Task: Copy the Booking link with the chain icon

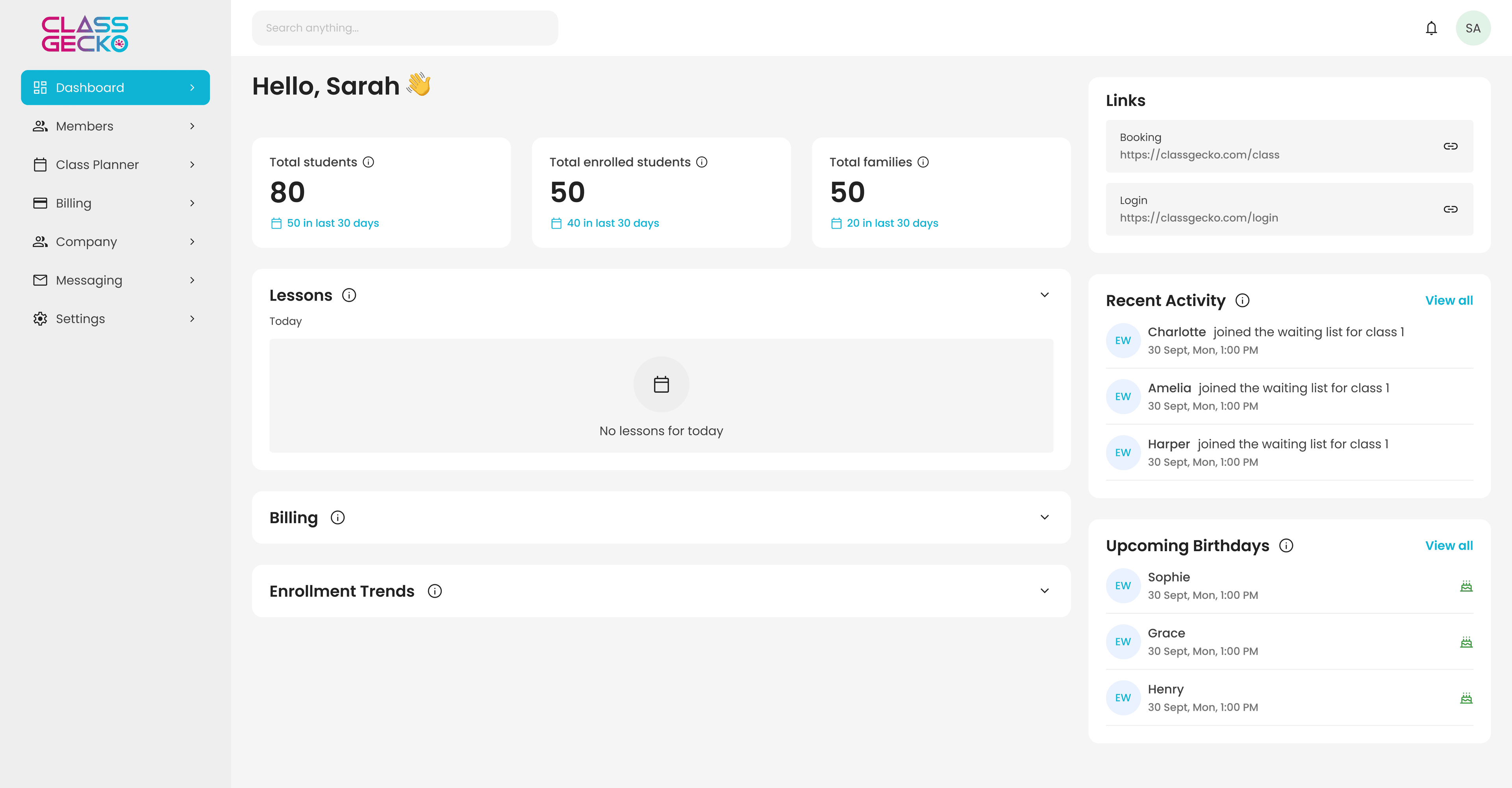Action: point(1451,146)
